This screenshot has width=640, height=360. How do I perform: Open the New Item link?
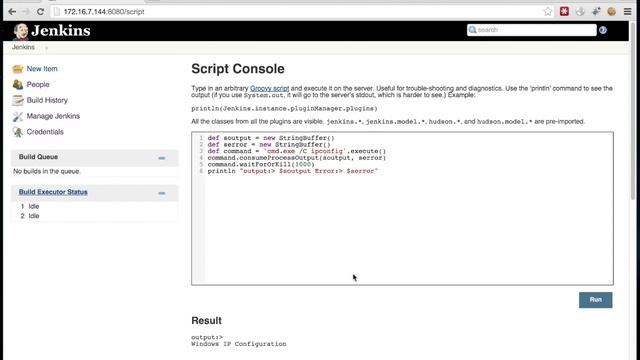pos(42,69)
